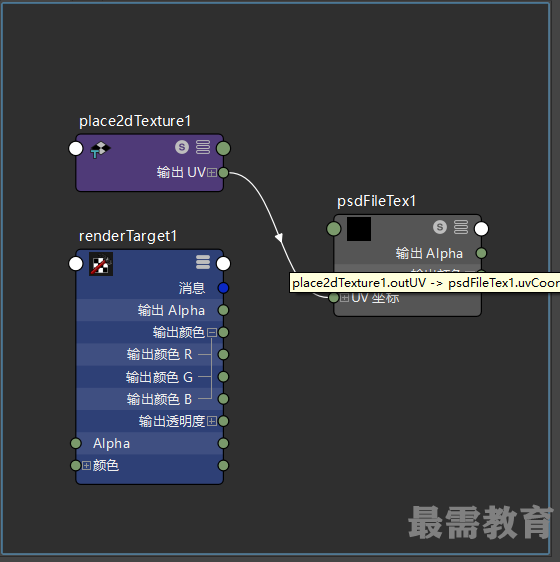Image resolution: width=560 pixels, height=562 pixels.
Task: Click the 输出 Alpha port on psdFileTex1
Action: 481,253
